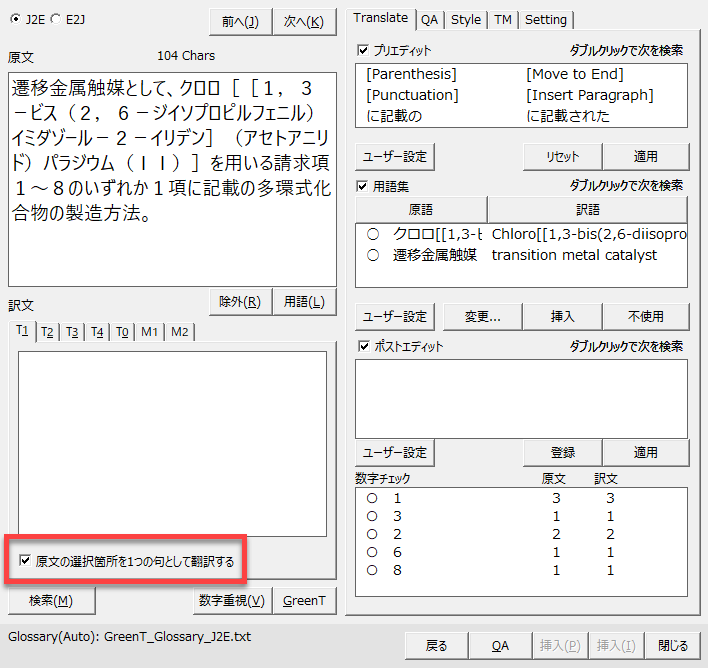Click the 次へ(K) next button
Screen dimensions: 708x668
pyautogui.click(x=304, y=22)
